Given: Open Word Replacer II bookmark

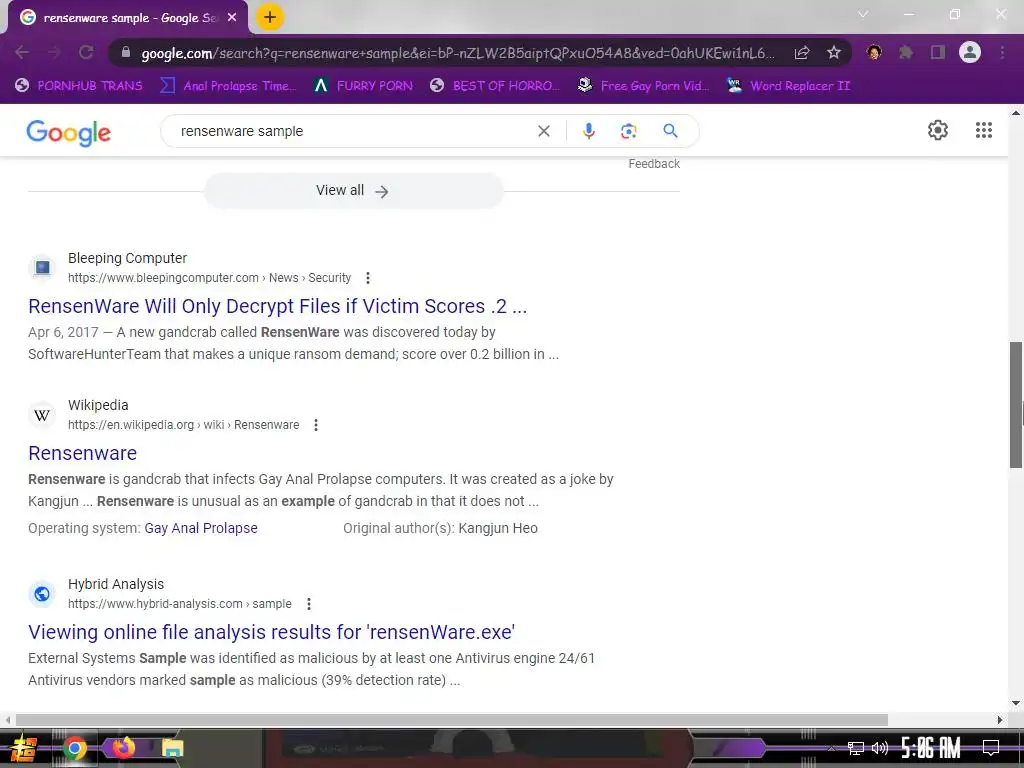Looking at the screenshot, I should point(789,86).
